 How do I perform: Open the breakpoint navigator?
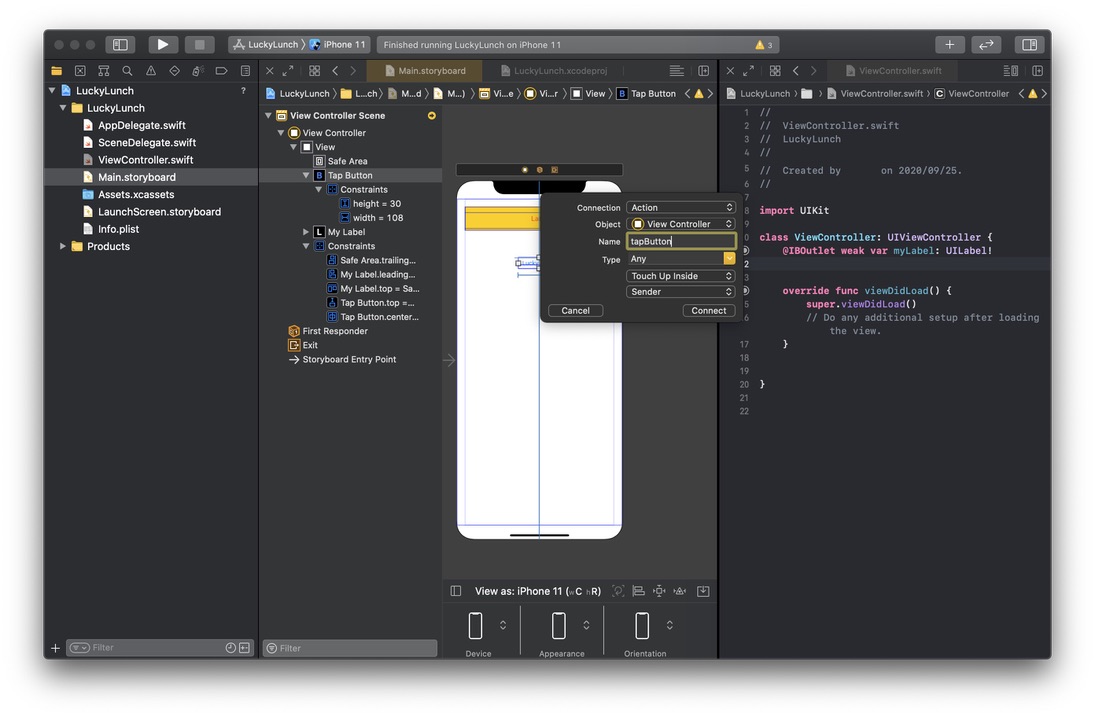(221, 71)
